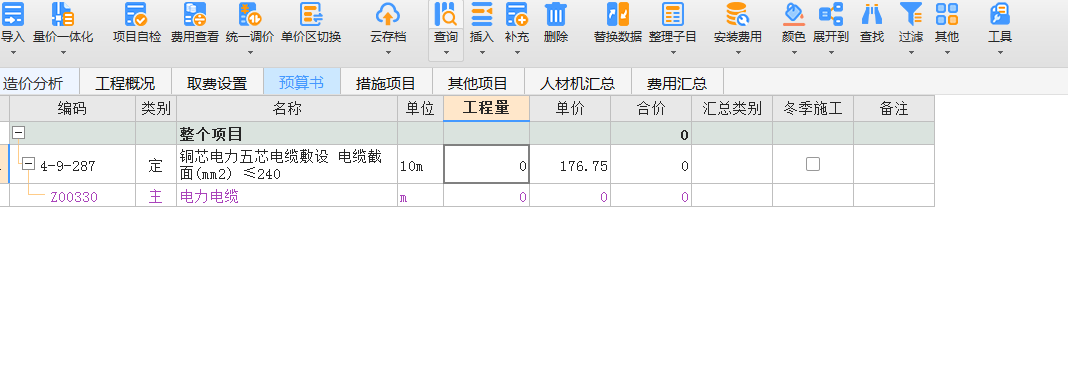
Task: Click the 导入 import icon
Action: [x=12, y=14]
